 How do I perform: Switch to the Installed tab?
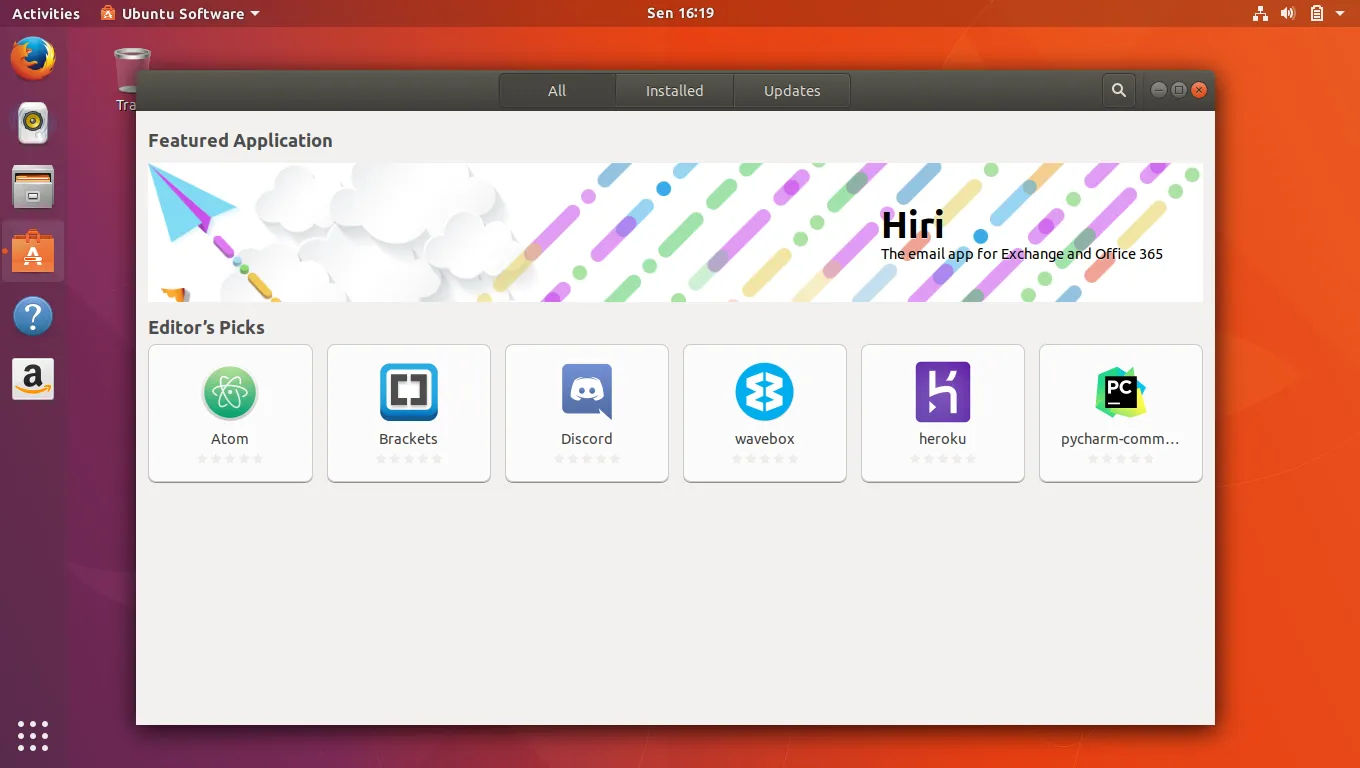coord(674,90)
